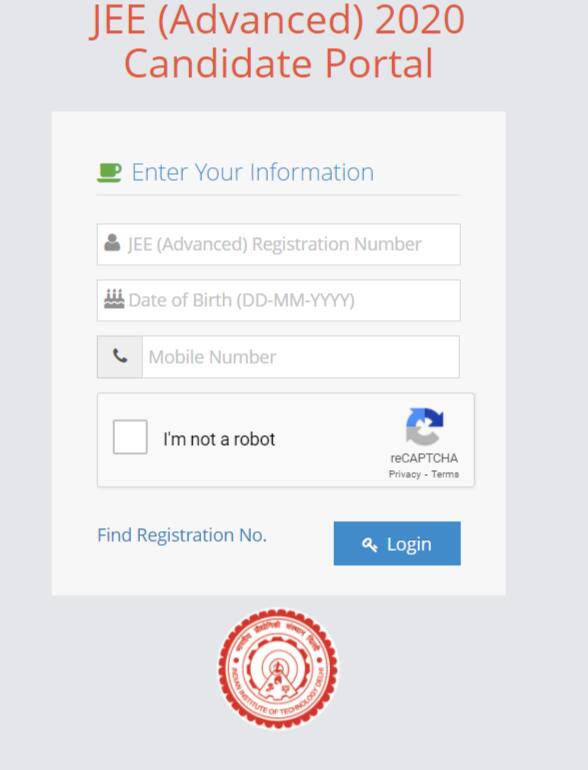Click the I'm not a robot label
This screenshot has height=770, width=588.
219,439
